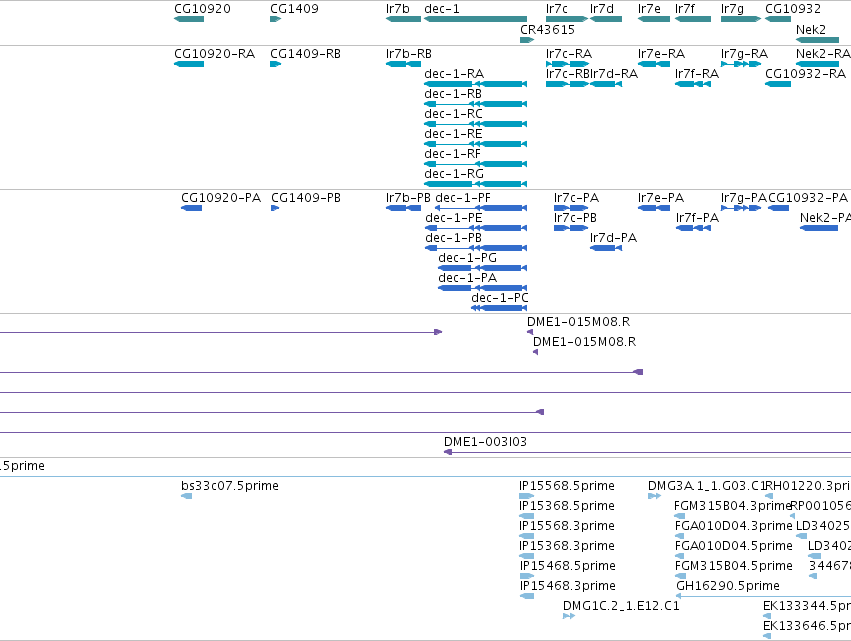Select the dec-1-PF protein label

tap(463, 198)
